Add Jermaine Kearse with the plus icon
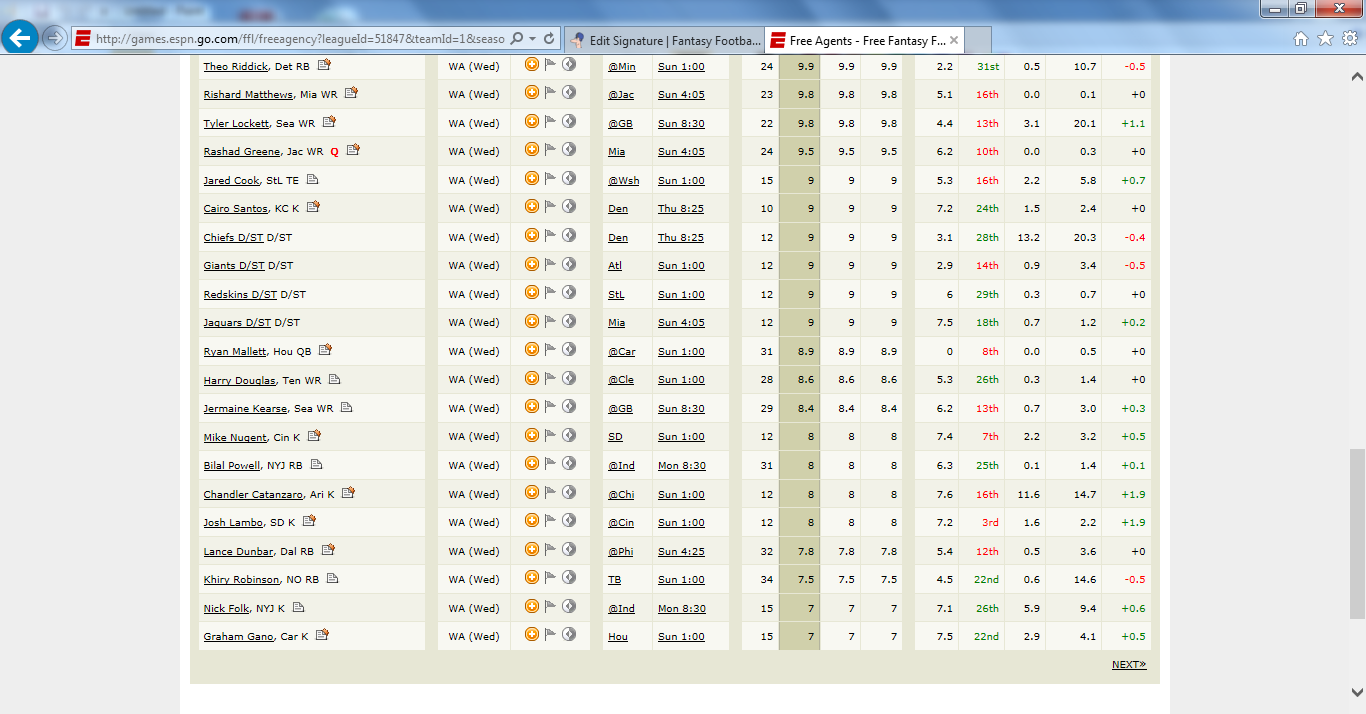This screenshot has width=1366, height=714. tap(532, 407)
